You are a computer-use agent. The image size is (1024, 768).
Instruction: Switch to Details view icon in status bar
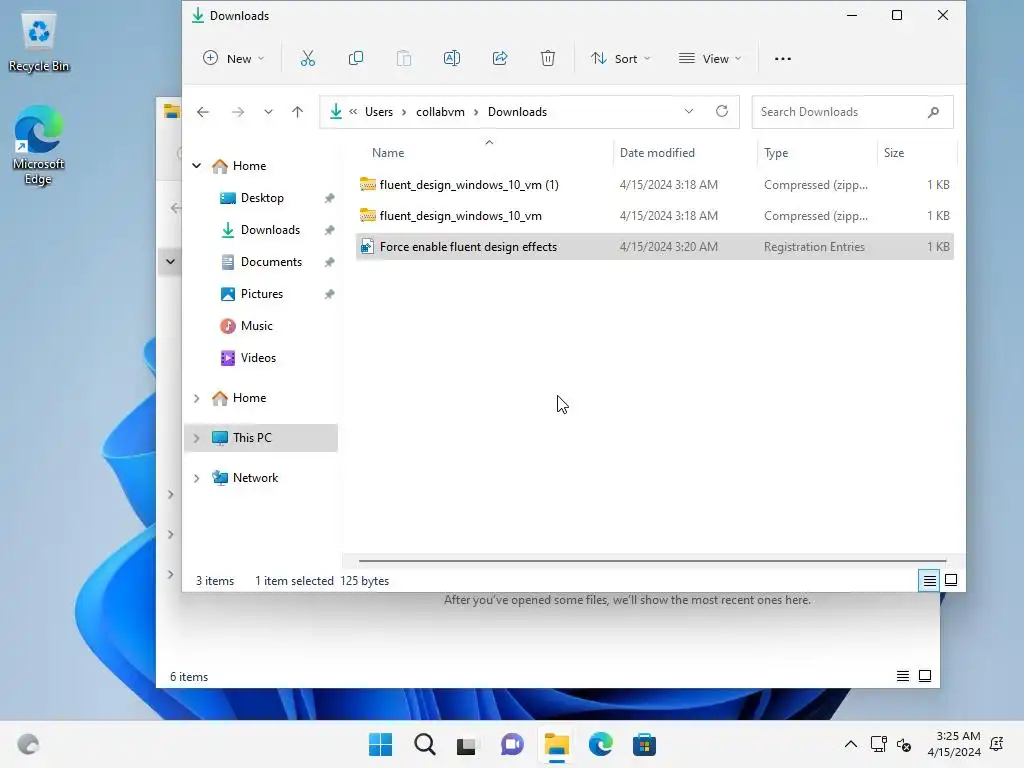(x=929, y=580)
